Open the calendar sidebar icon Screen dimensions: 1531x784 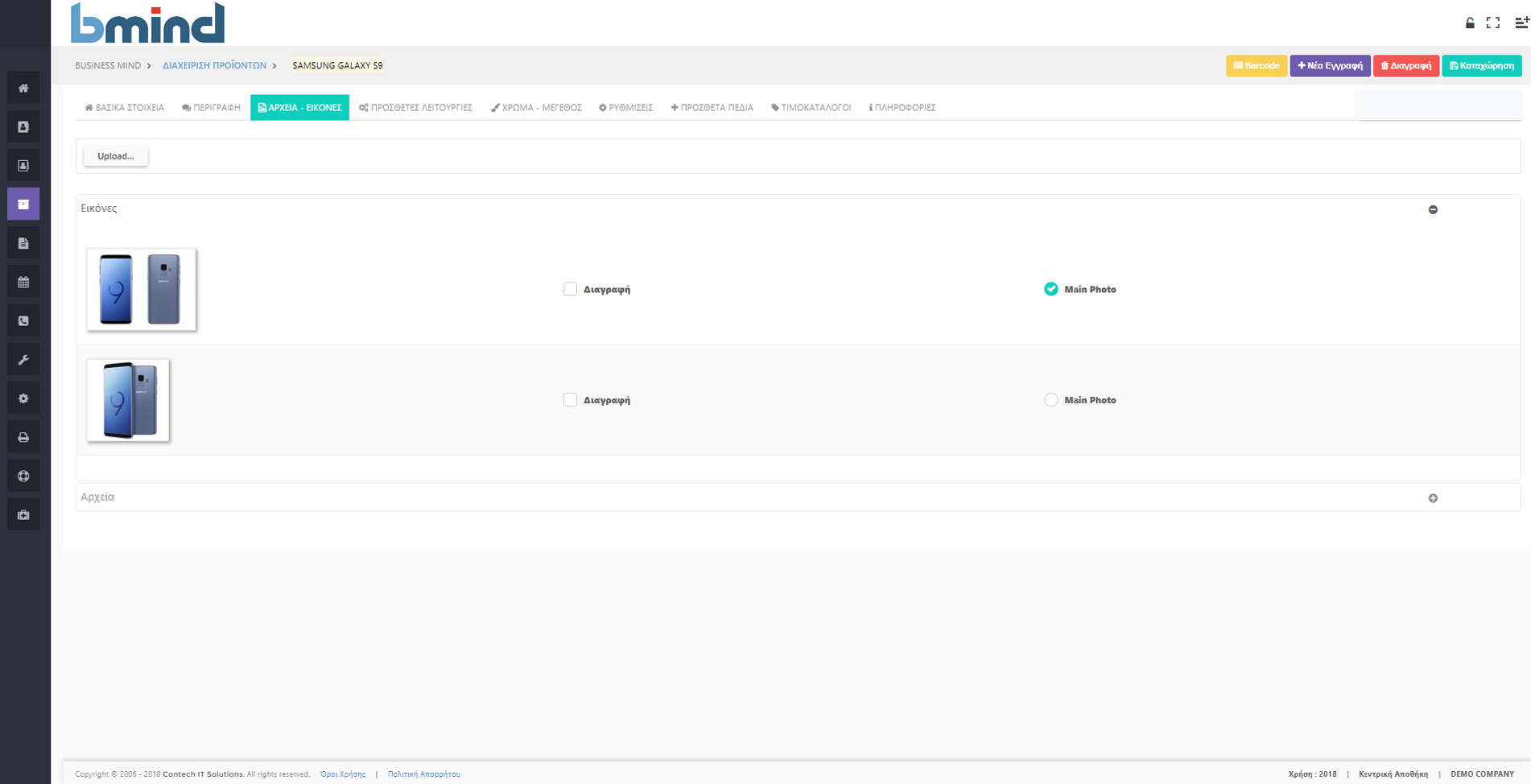coord(23,282)
